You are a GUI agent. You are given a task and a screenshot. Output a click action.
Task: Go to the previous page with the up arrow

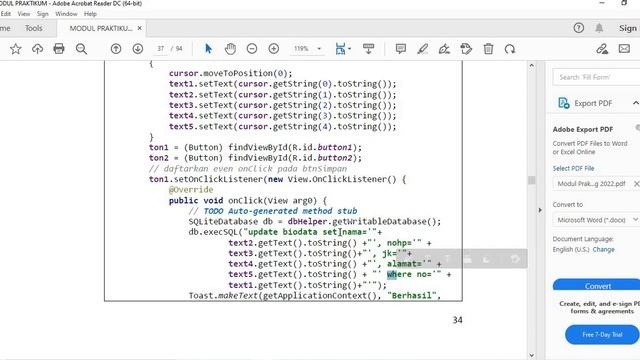pos(116,49)
